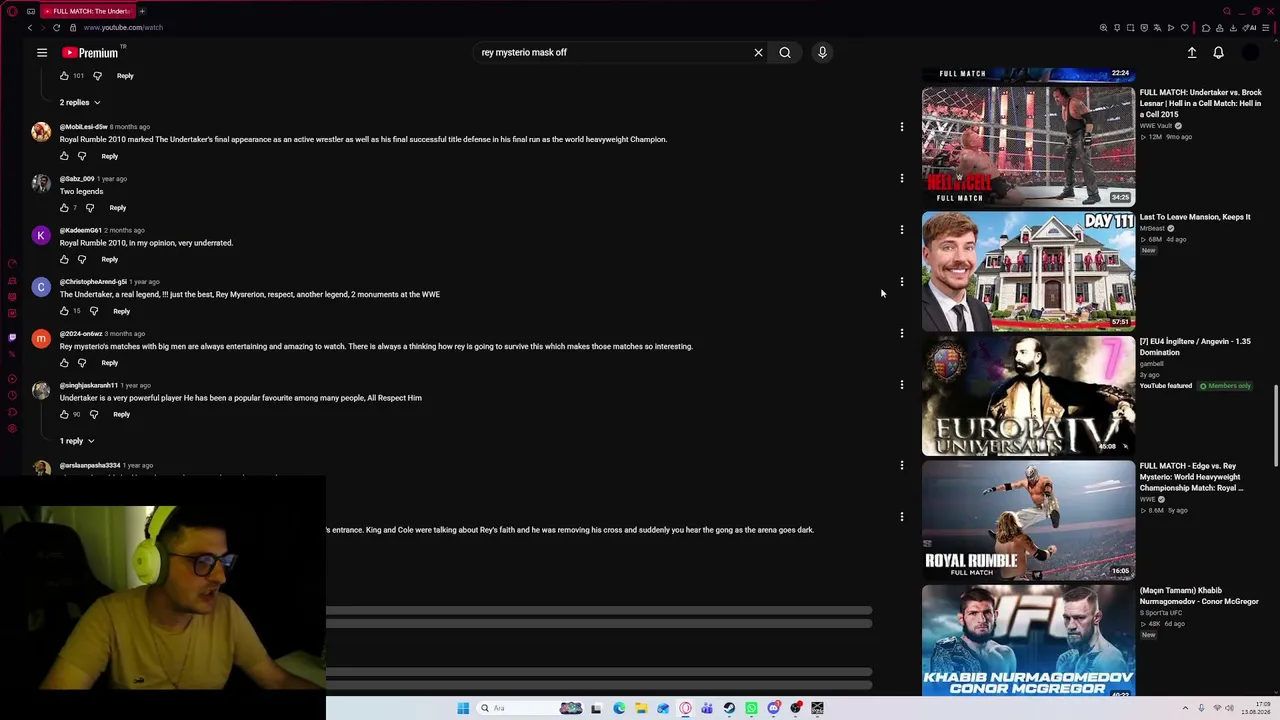This screenshot has width=1280, height=720.
Task: Like the comment by @singhjaskaranh11
Action: (64, 414)
